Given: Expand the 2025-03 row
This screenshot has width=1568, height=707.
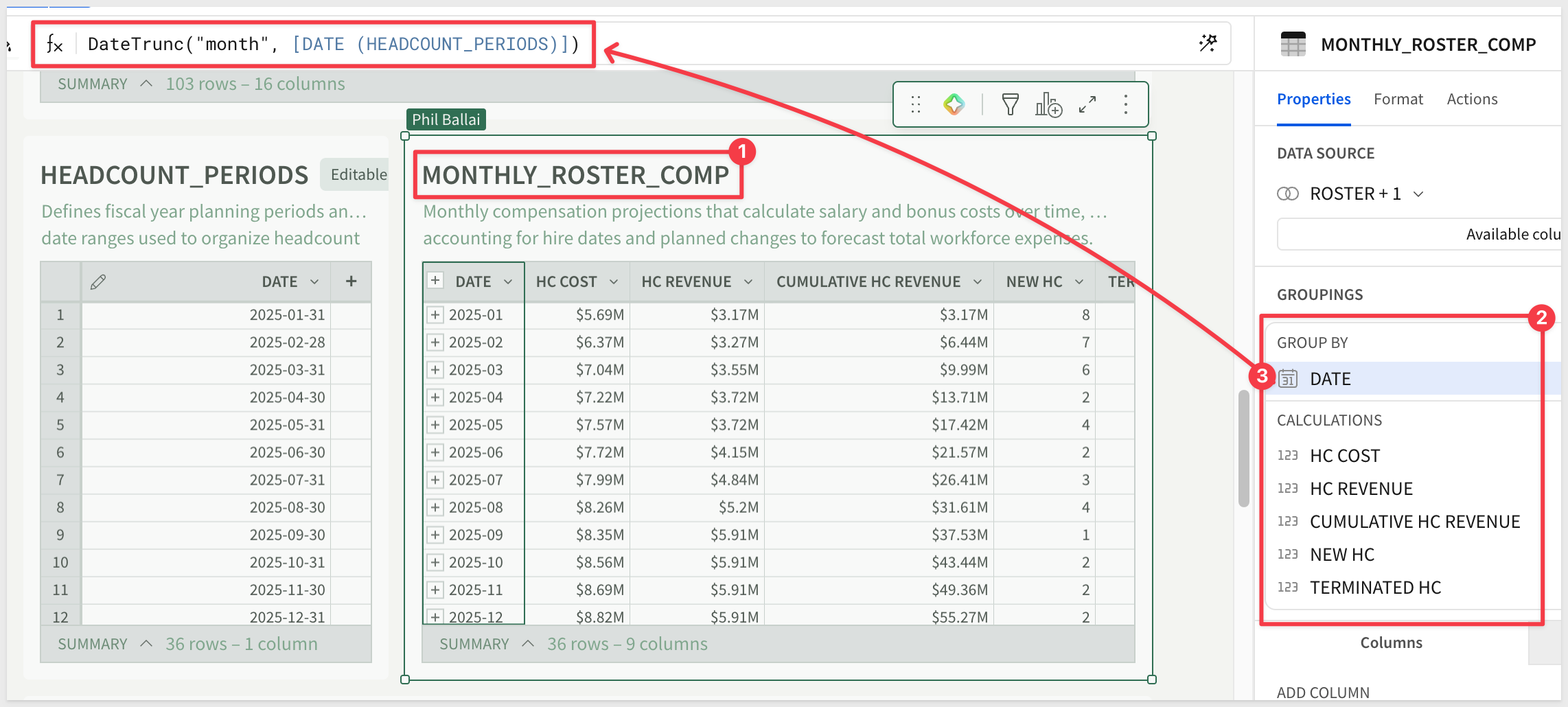Looking at the screenshot, I should click(x=435, y=370).
